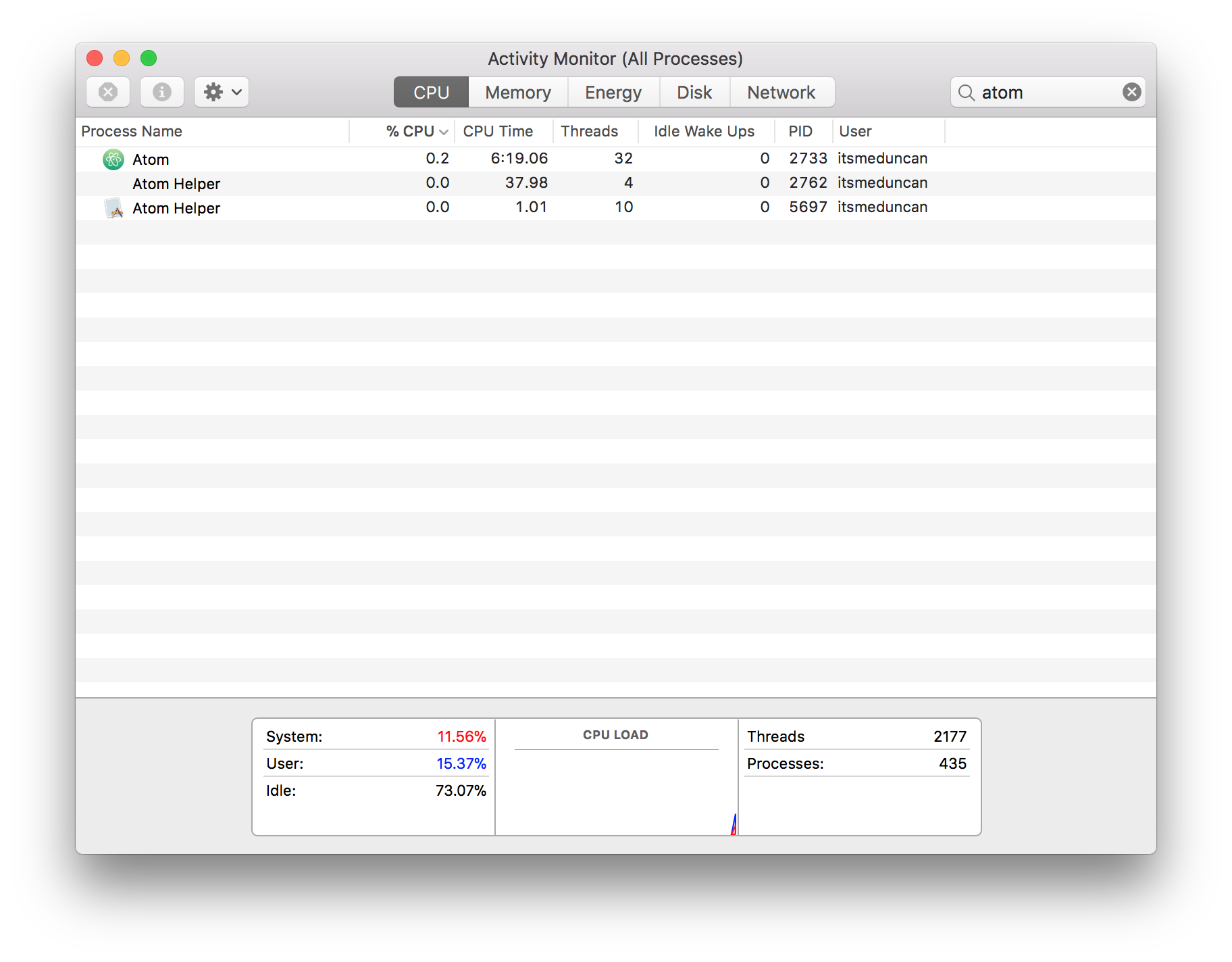Click the CPU LOAD graph
This screenshot has width=1232, height=962.
point(616,777)
